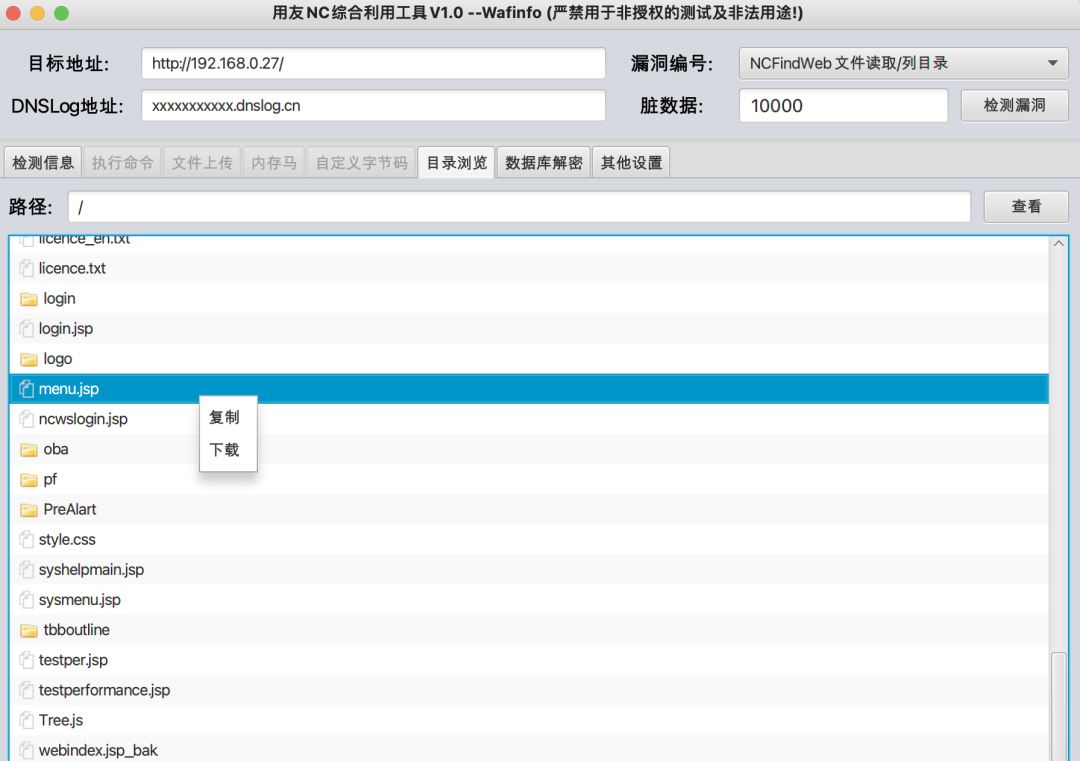Select the pf folder name
This screenshot has height=761, width=1080.
(50, 479)
